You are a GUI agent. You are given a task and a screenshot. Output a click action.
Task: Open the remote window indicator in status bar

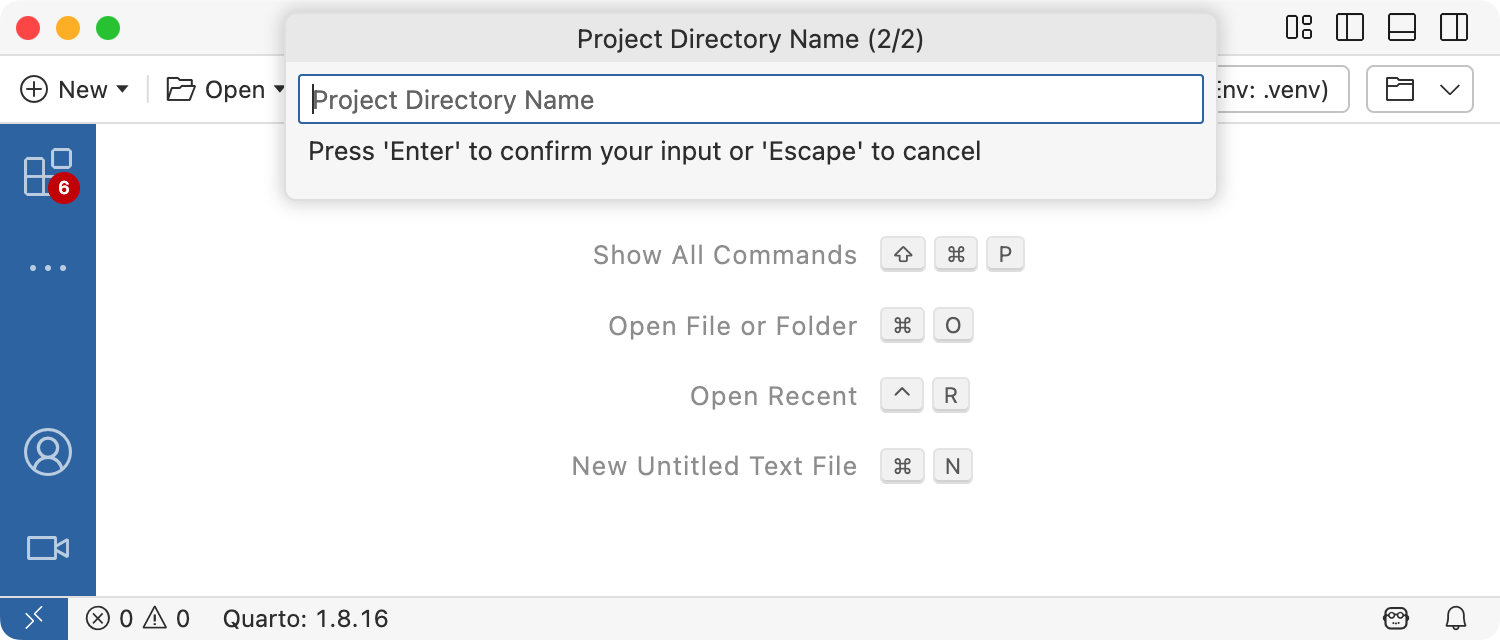(x=34, y=618)
